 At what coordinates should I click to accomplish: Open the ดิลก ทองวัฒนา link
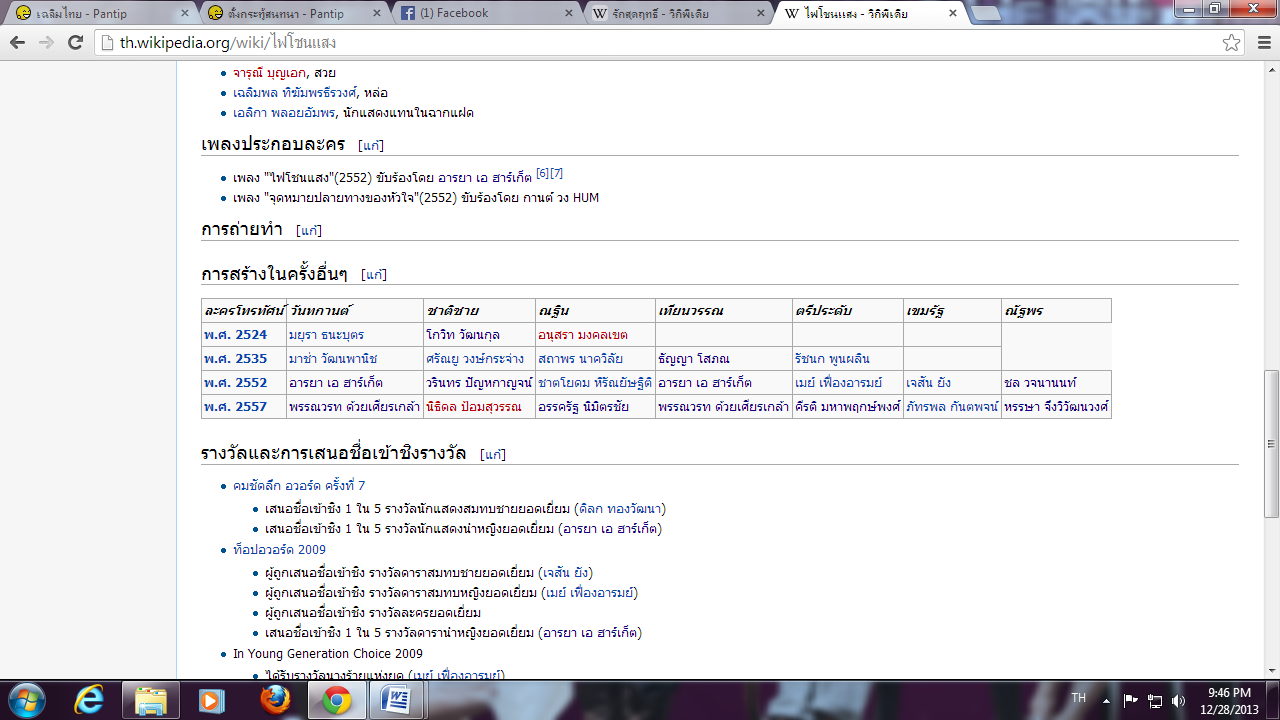(620, 509)
